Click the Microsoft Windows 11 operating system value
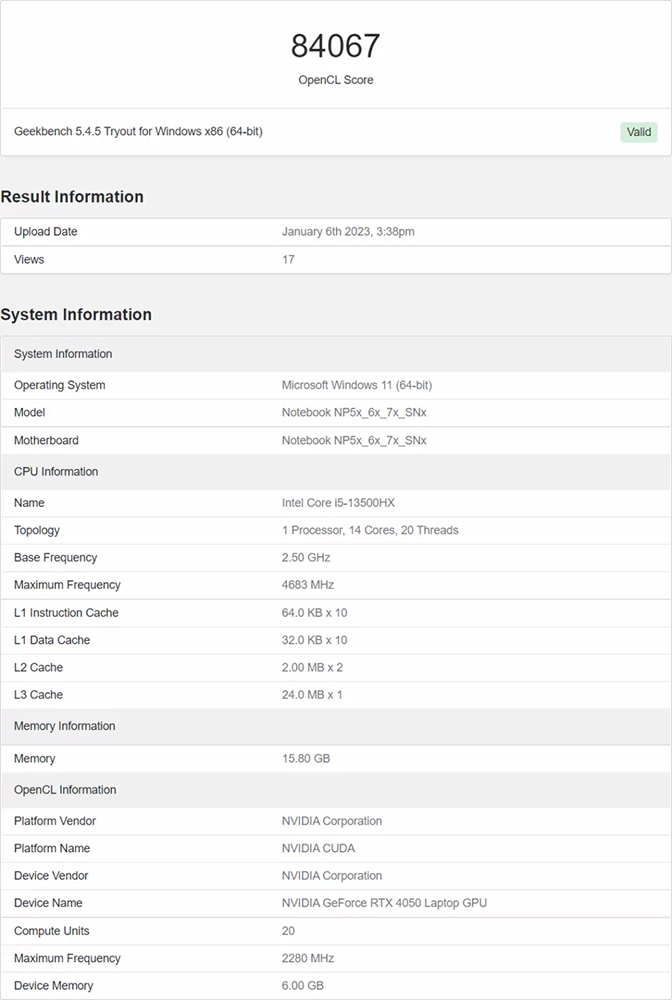Viewport: 672px width, 1000px height. 357,385
